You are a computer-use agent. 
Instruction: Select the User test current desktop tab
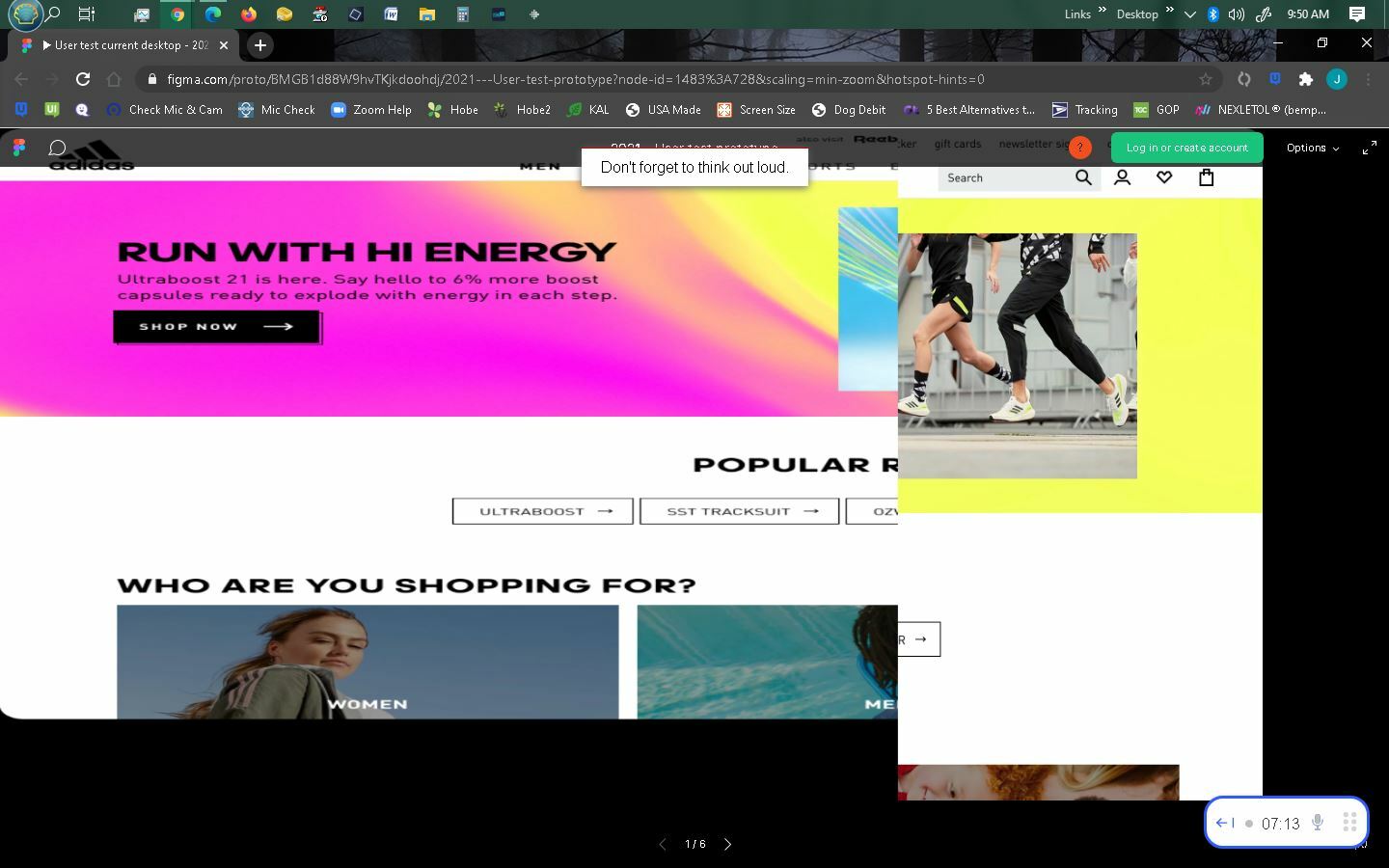click(124, 45)
